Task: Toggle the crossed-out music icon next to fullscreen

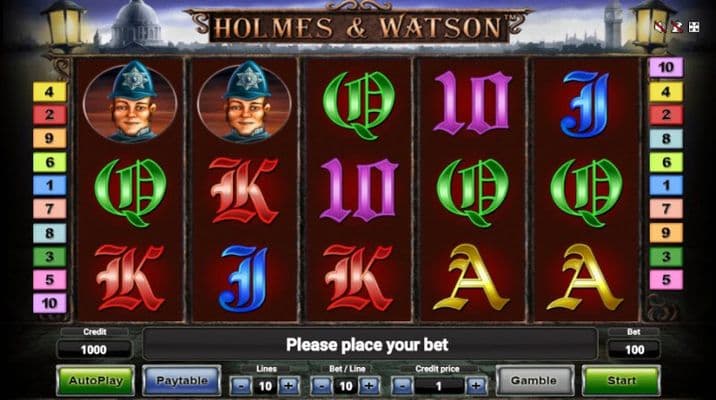Action: 677,26
